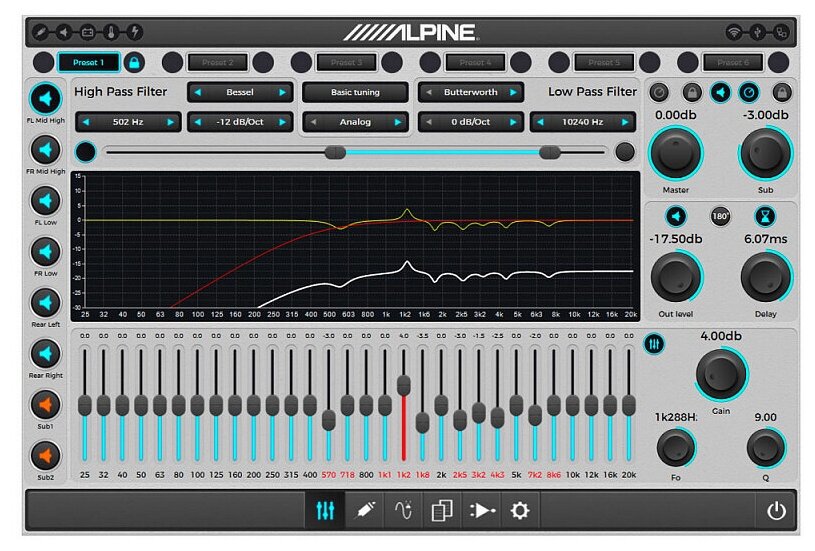Increase the 502 Hz high pass frequency
The height and width of the screenshot is (551, 815).
tap(170, 122)
